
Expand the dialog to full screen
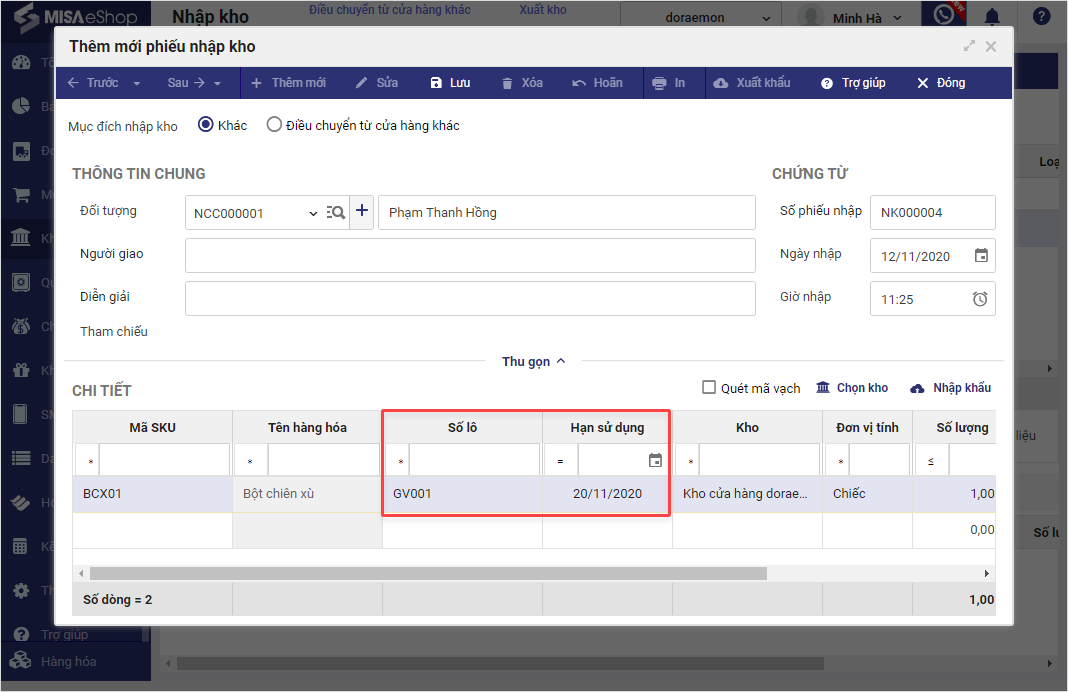[x=969, y=46]
